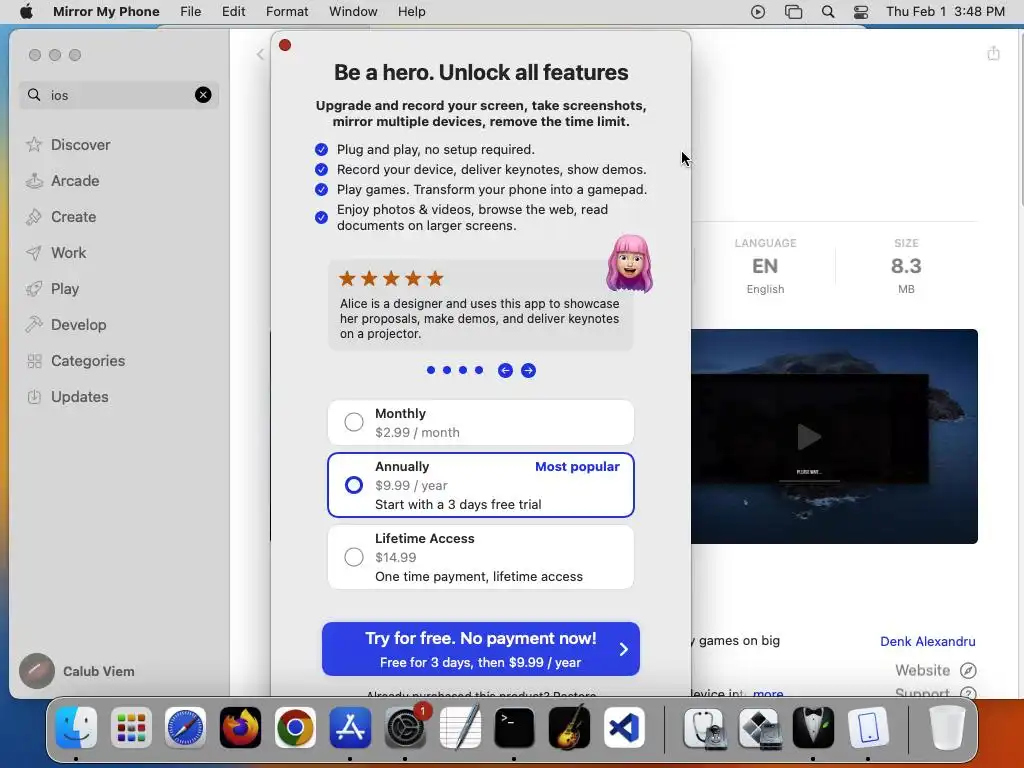The height and width of the screenshot is (768, 1024).
Task: Go back with App Store chevron
Action: [260, 54]
